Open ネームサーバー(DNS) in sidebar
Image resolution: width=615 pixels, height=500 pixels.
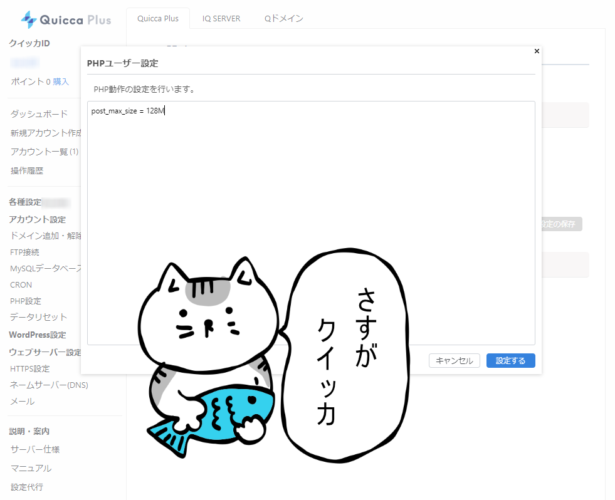point(49,385)
